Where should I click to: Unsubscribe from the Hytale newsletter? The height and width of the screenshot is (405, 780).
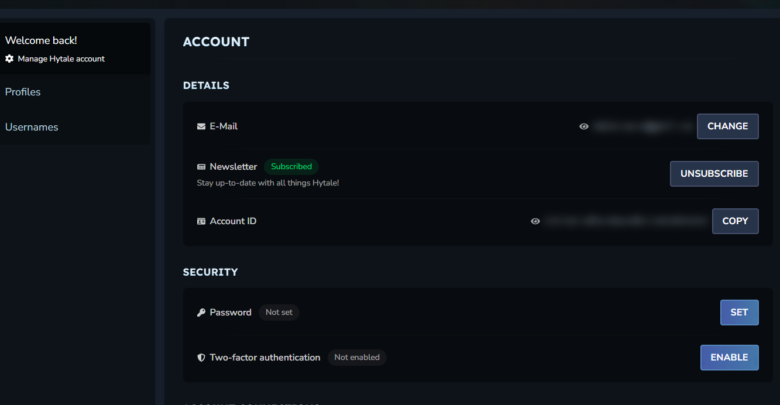point(713,174)
